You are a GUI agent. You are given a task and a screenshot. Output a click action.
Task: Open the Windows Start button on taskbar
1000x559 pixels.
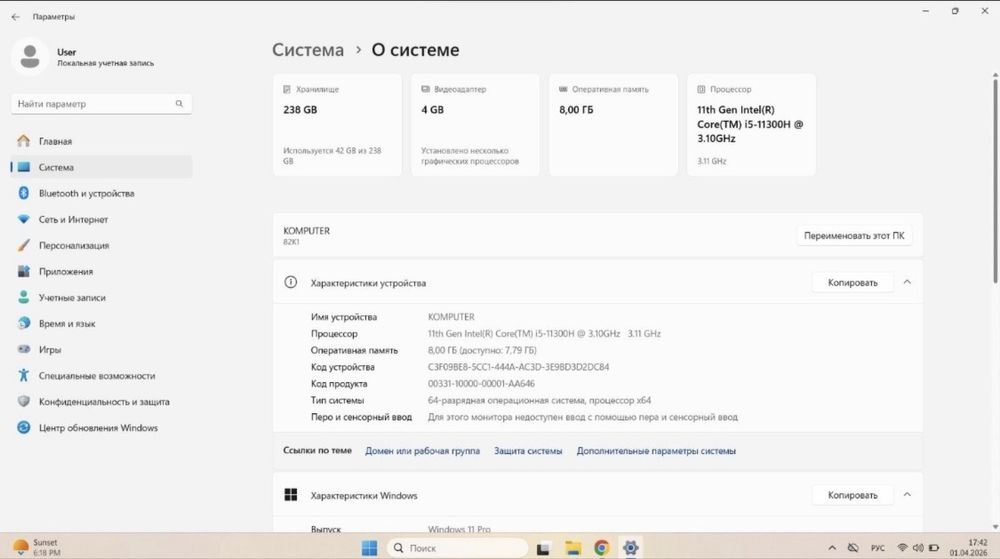click(x=369, y=548)
